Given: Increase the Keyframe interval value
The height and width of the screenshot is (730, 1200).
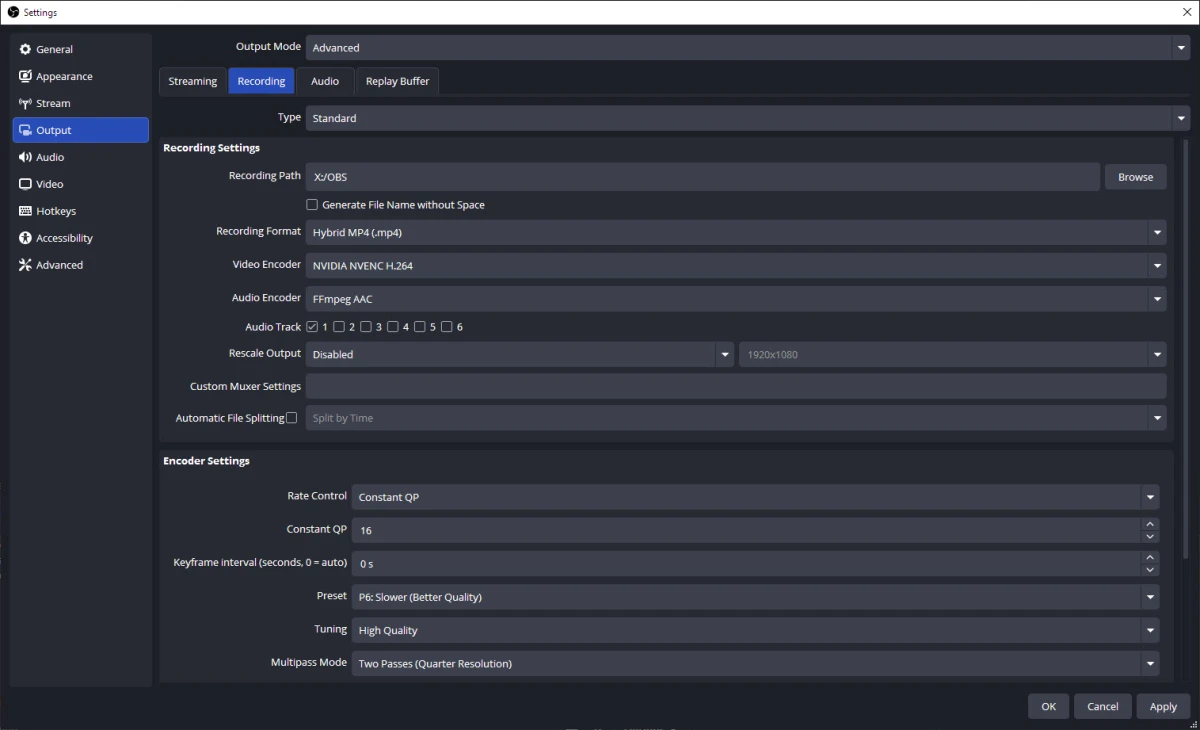Looking at the screenshot, I should (x=1150, y=557).
